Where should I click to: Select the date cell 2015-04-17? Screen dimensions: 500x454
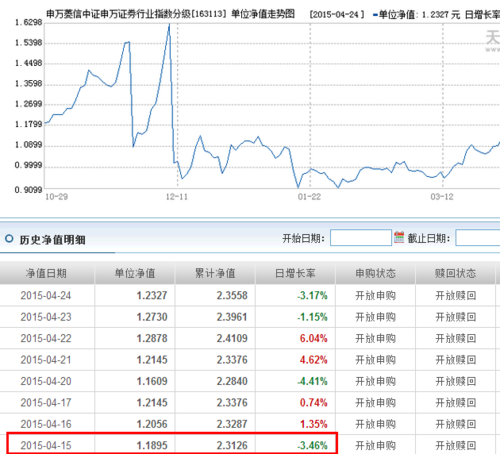click(46, 403)
